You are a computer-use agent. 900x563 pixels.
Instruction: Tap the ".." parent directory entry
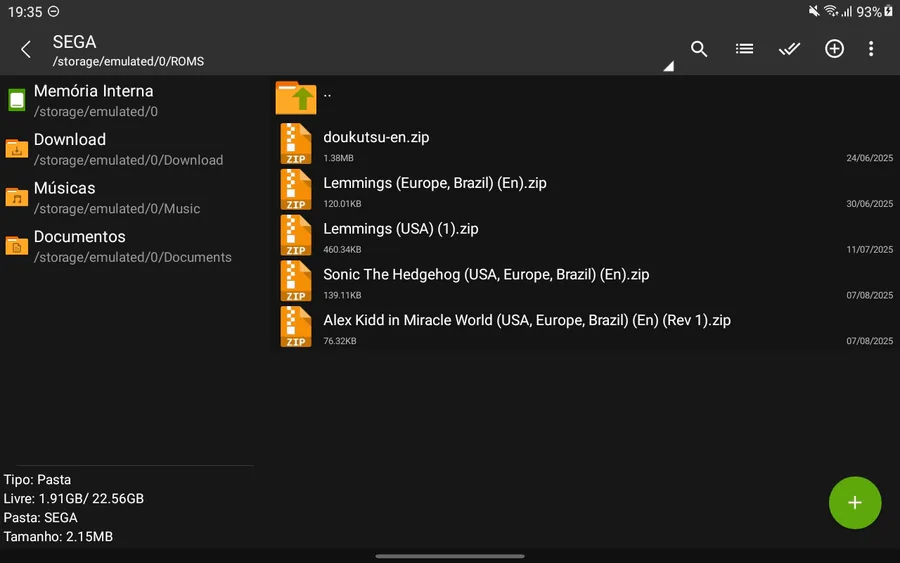pyautogui.click(x=327, y=94)
